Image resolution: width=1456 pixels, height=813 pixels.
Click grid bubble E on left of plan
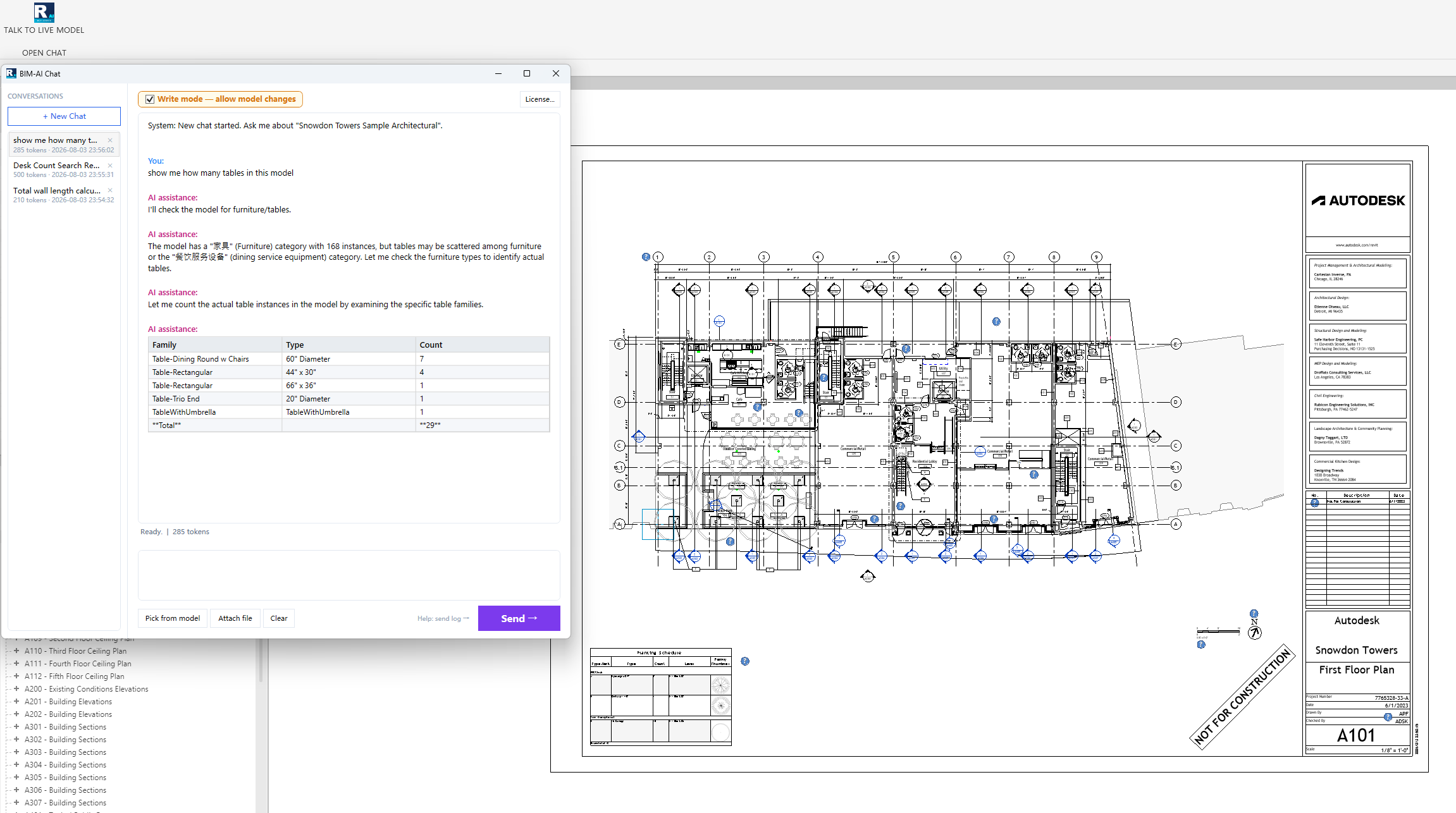(x=620, y=344)
